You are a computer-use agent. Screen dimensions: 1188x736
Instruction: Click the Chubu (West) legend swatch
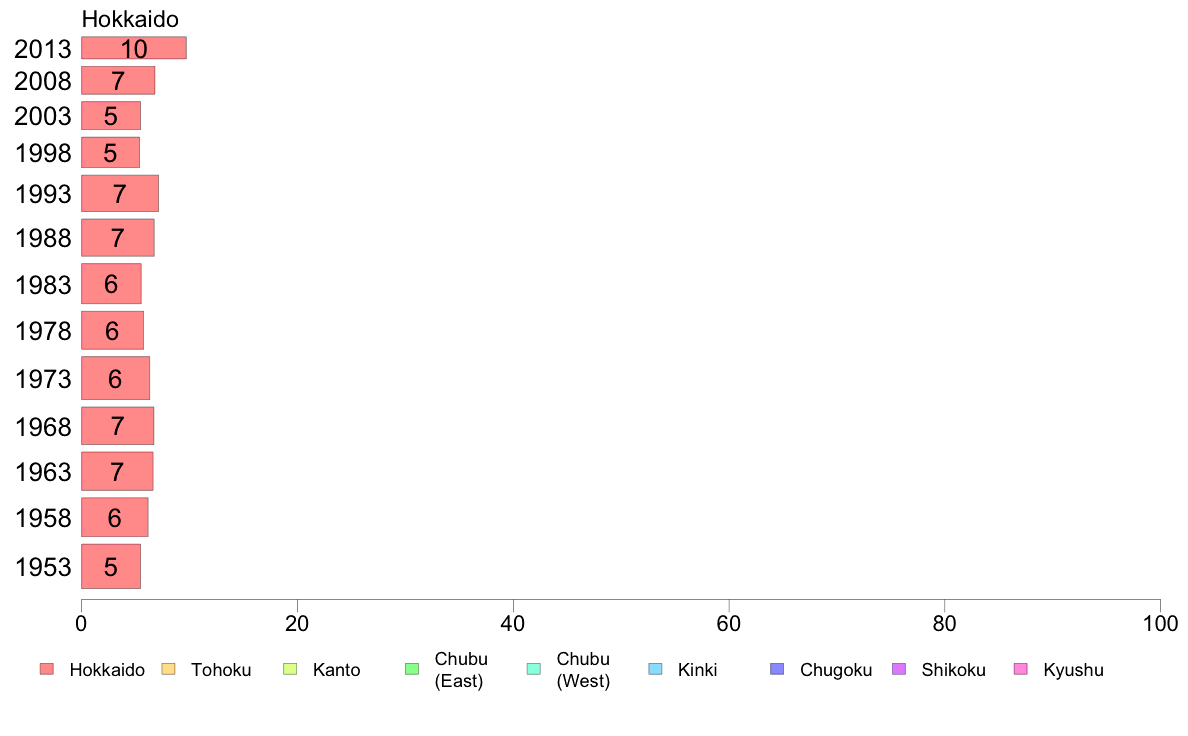point(533,669)
